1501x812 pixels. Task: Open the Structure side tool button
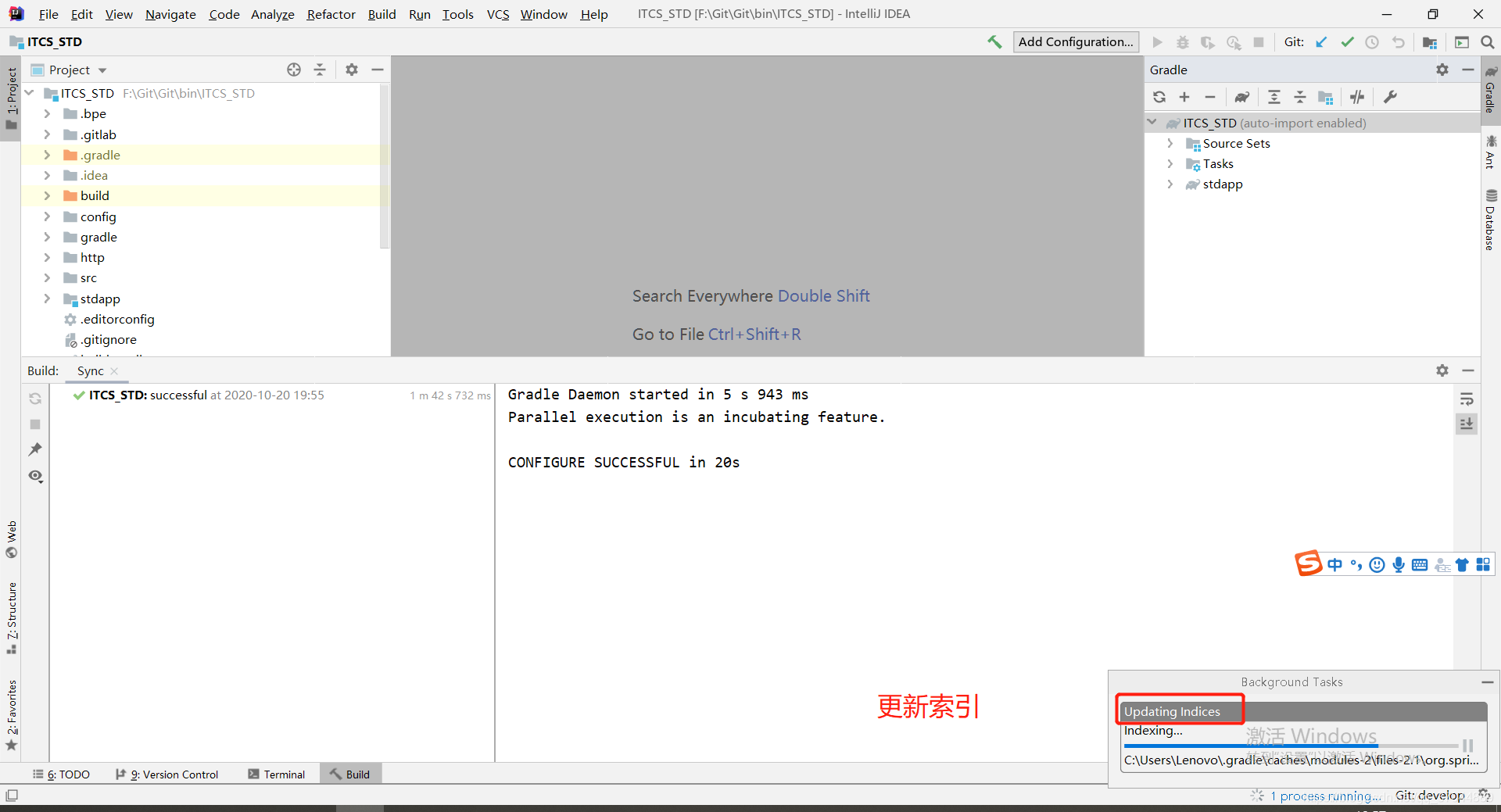12,617
